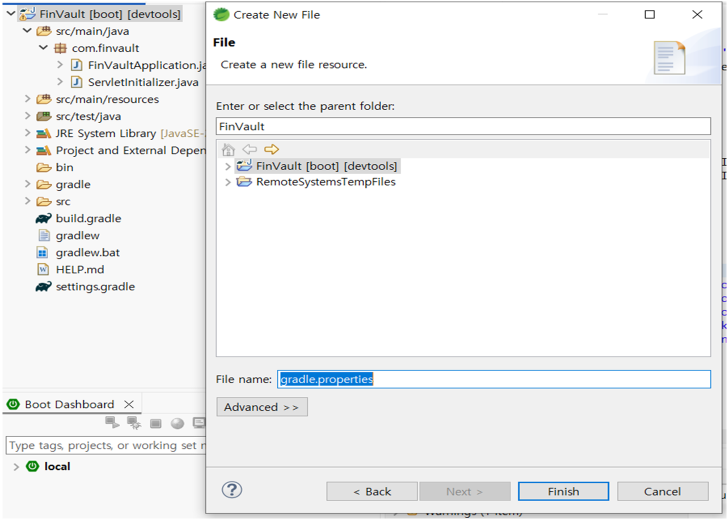Select ServletInitializer.java file
This screenshot has width=728, height=529.
tap(143, 82)
